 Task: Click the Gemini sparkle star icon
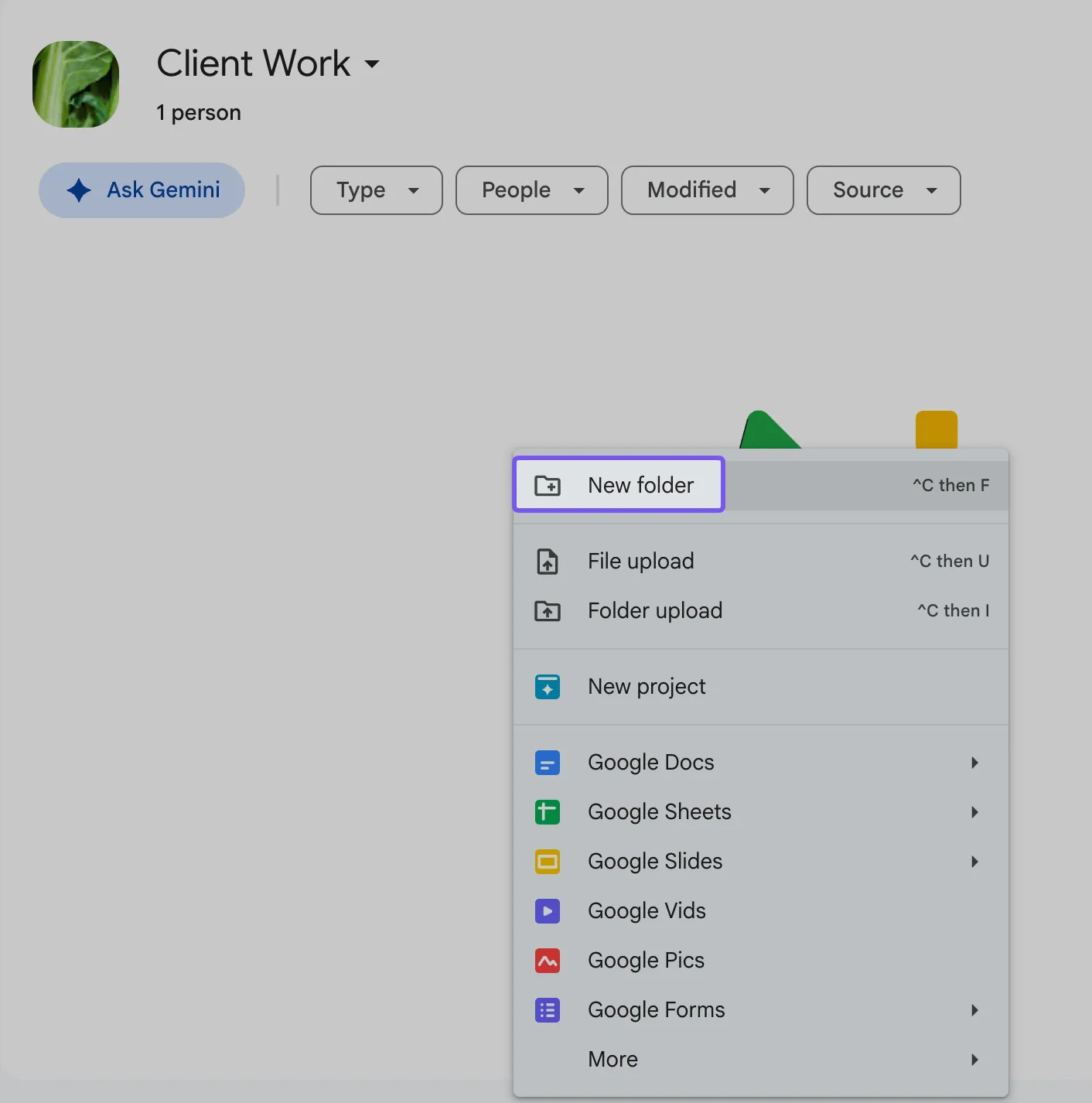coord(79,190)
